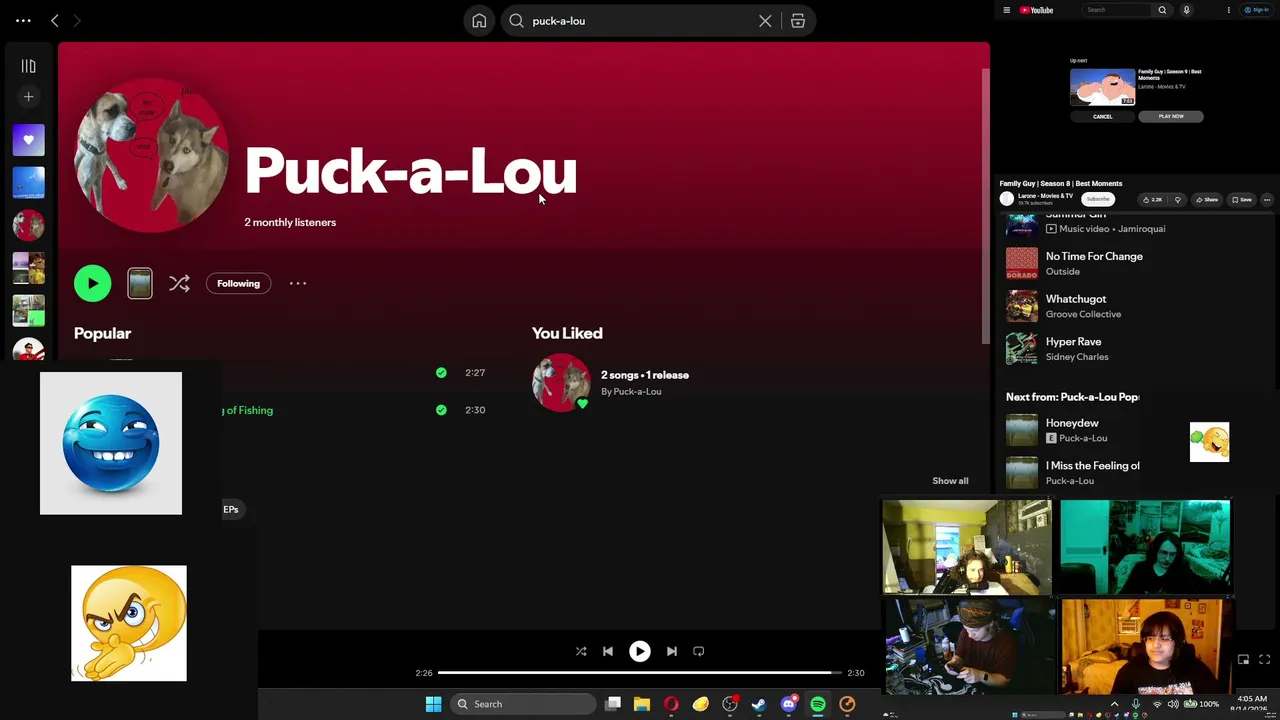Image resolution: width=1280 pixels, height=720 pixels.
Task: Show hidden system tray icons
Action: [x=1115, y=704]
